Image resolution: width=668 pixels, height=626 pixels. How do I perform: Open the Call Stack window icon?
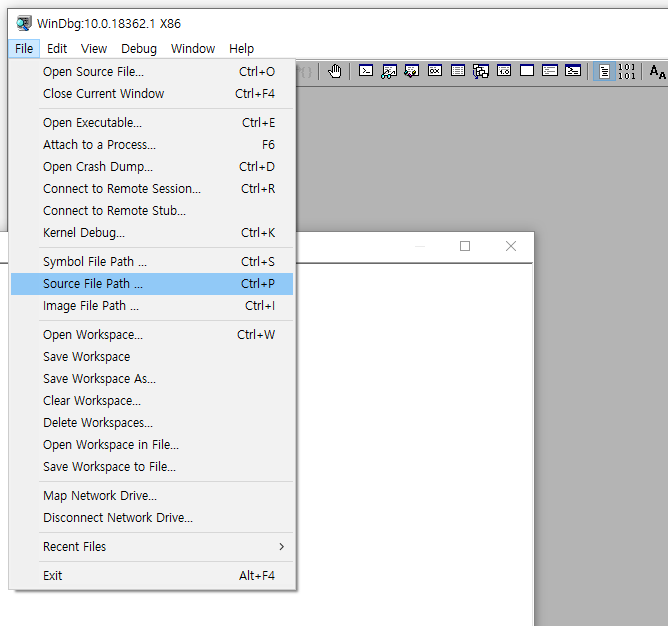[481, 71]
